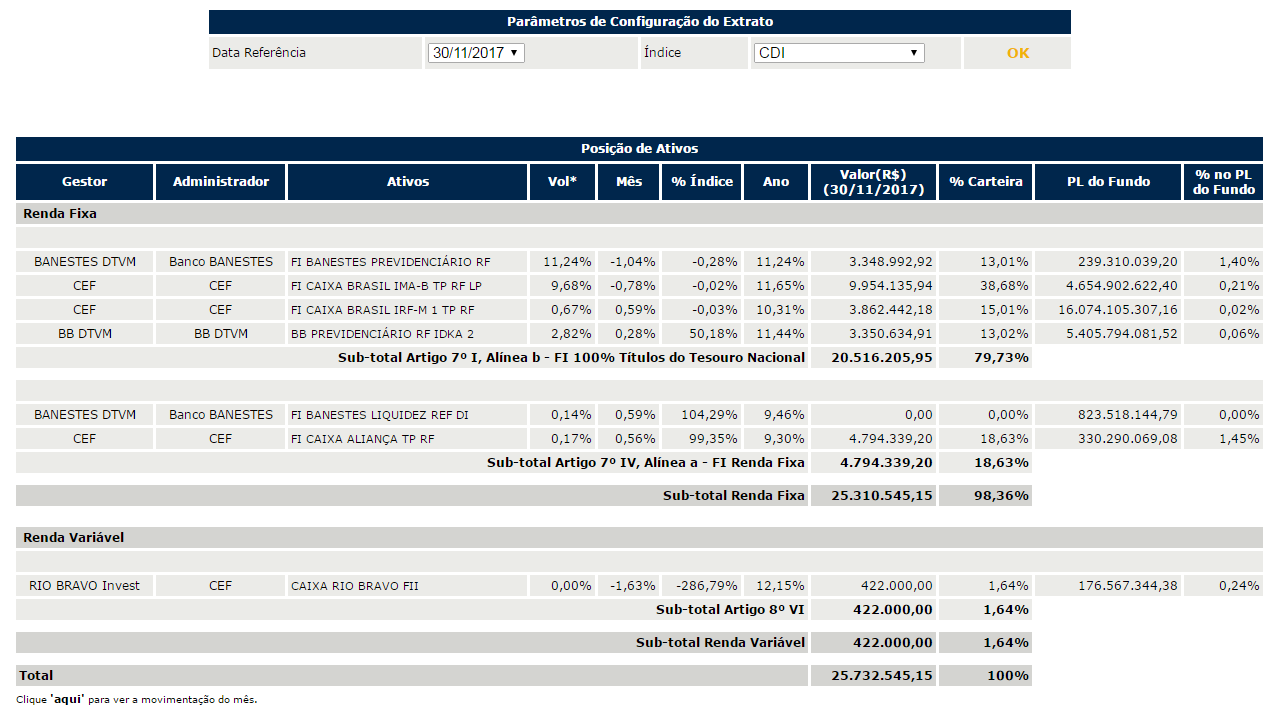The width and height of the screenshot is (1278, 709).
Task: Click the % Carteira column header
Action: point(986,182)
